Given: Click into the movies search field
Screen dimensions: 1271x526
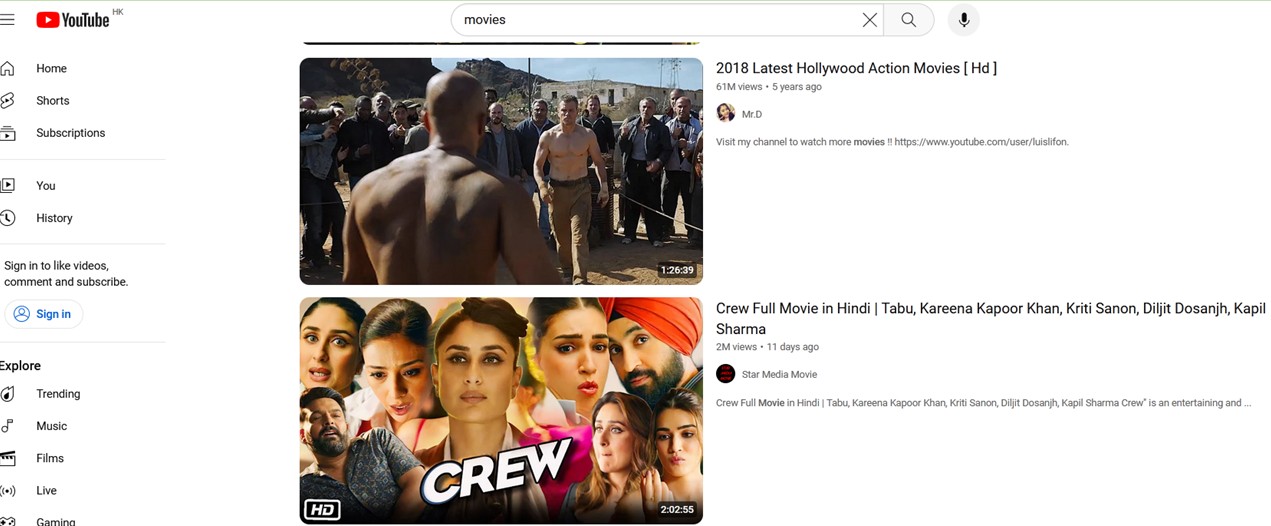Looking at the screenshot, I should pyautogui.click(x=655, y=20).
